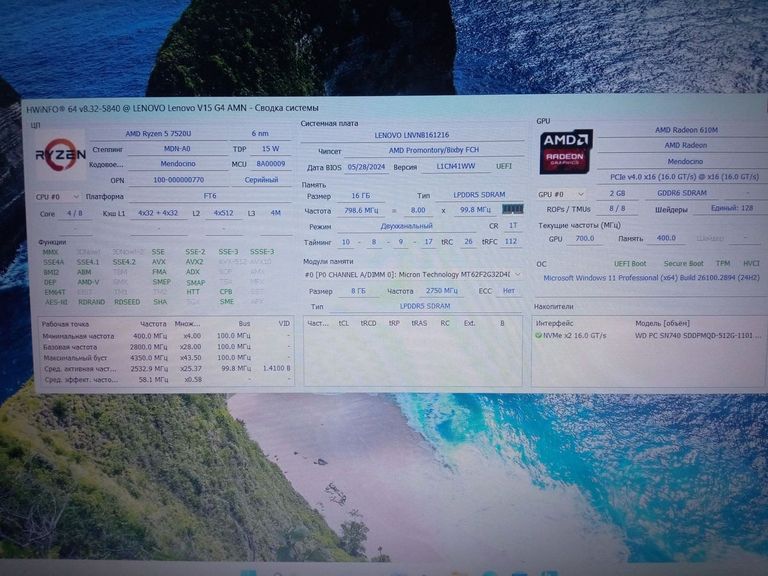Click the memory module chip icon
The image size is (768, 576).
tap(512, 209)
